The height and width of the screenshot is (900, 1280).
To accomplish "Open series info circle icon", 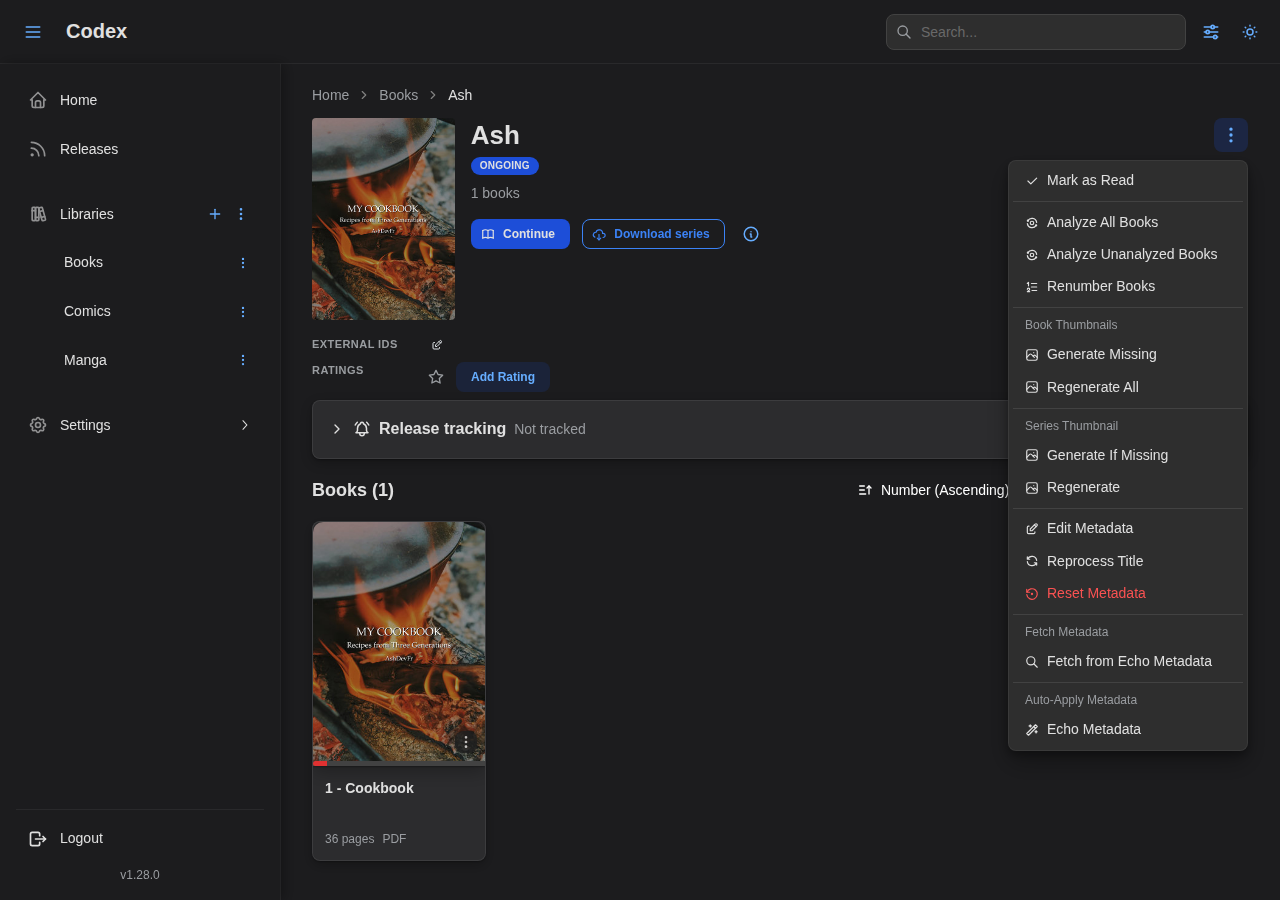I will pos(751,234).
